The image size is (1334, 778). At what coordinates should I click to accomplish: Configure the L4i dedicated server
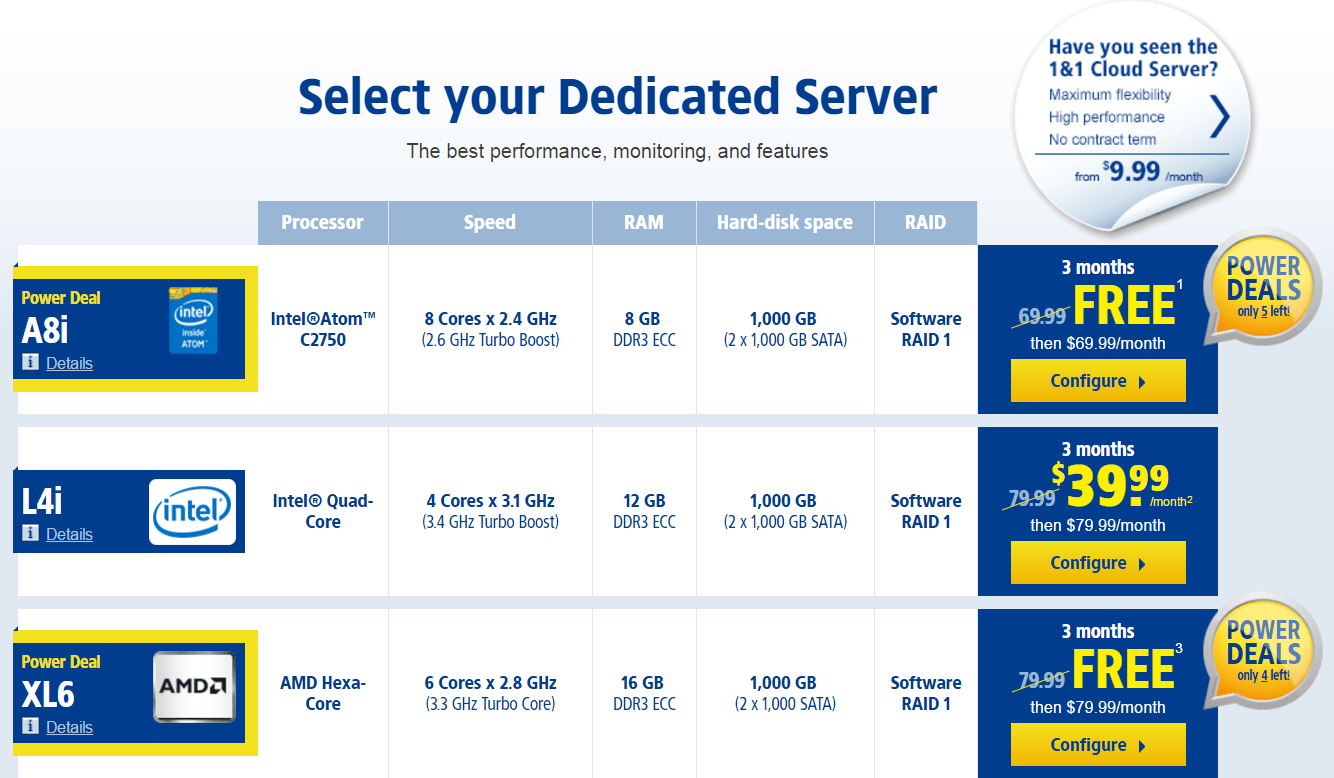click(x=1098, y=562)
